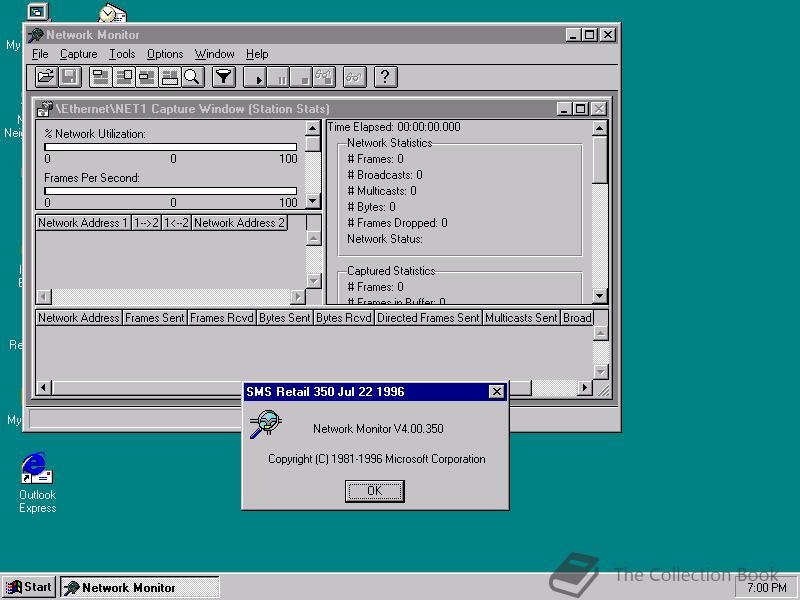This screenshot has height=600, width=800.
Task: Click the station pane scroll right arrow
Action: (585, 388)
